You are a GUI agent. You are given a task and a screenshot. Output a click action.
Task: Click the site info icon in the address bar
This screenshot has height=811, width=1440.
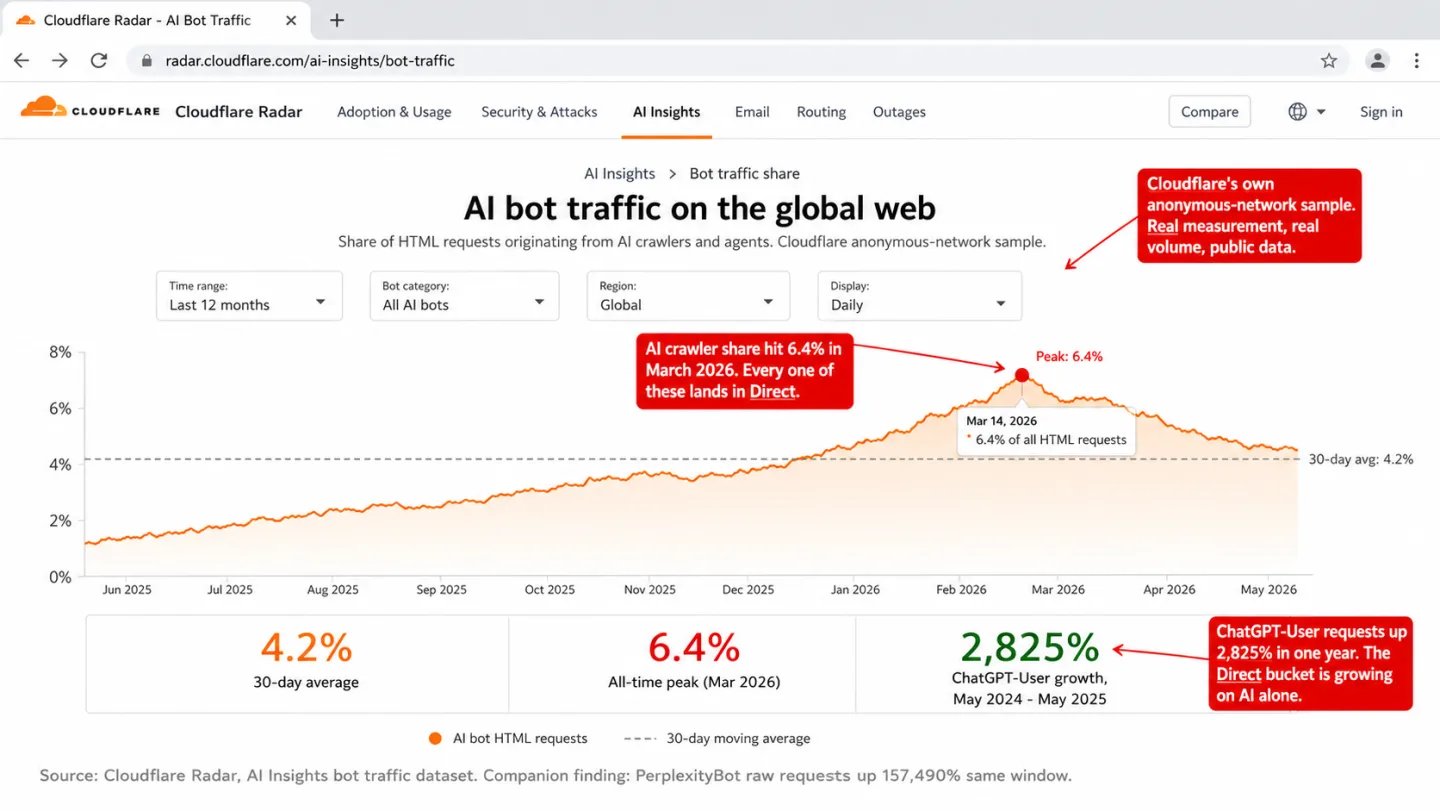click(146, 61)
